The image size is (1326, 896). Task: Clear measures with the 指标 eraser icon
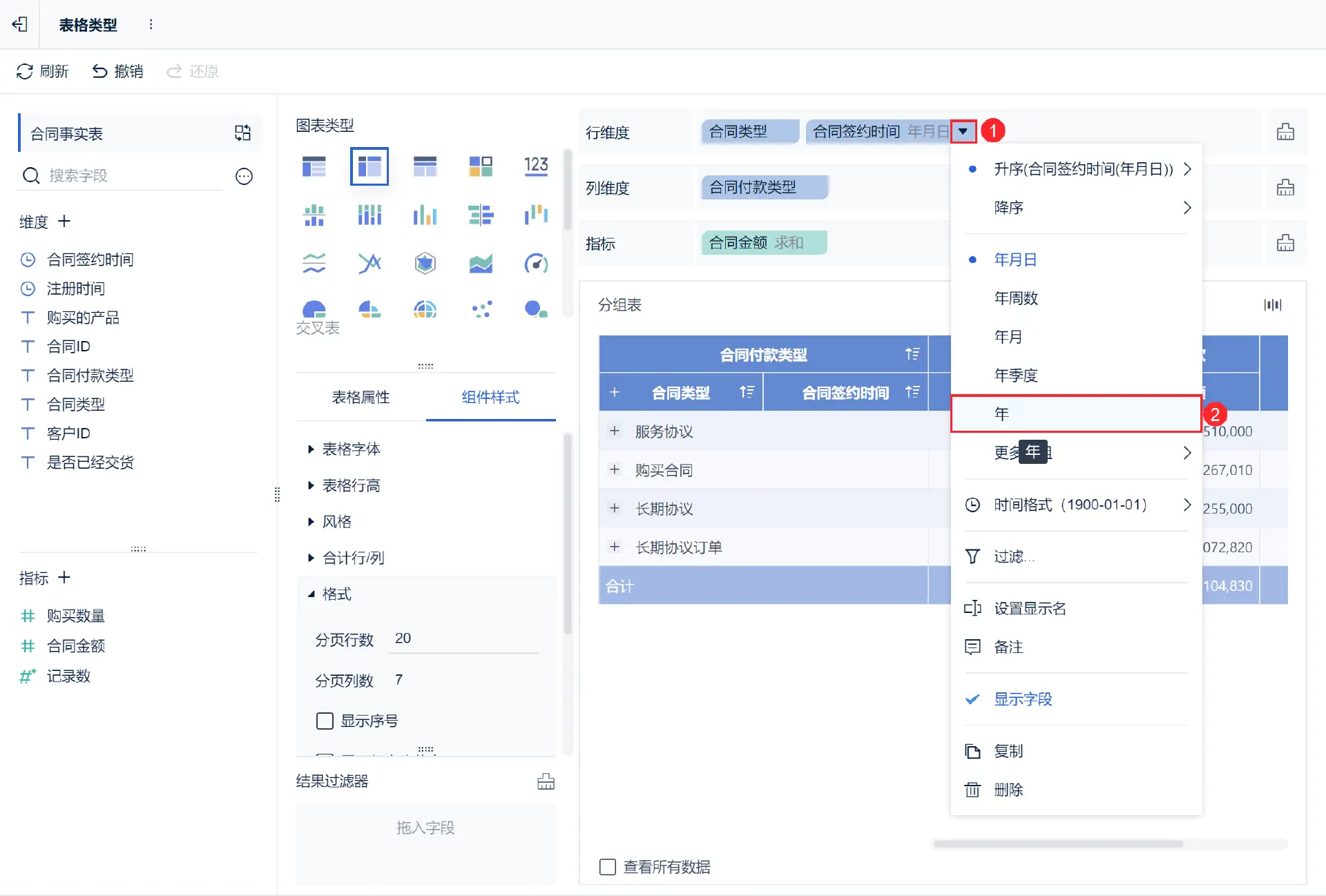1285,242
